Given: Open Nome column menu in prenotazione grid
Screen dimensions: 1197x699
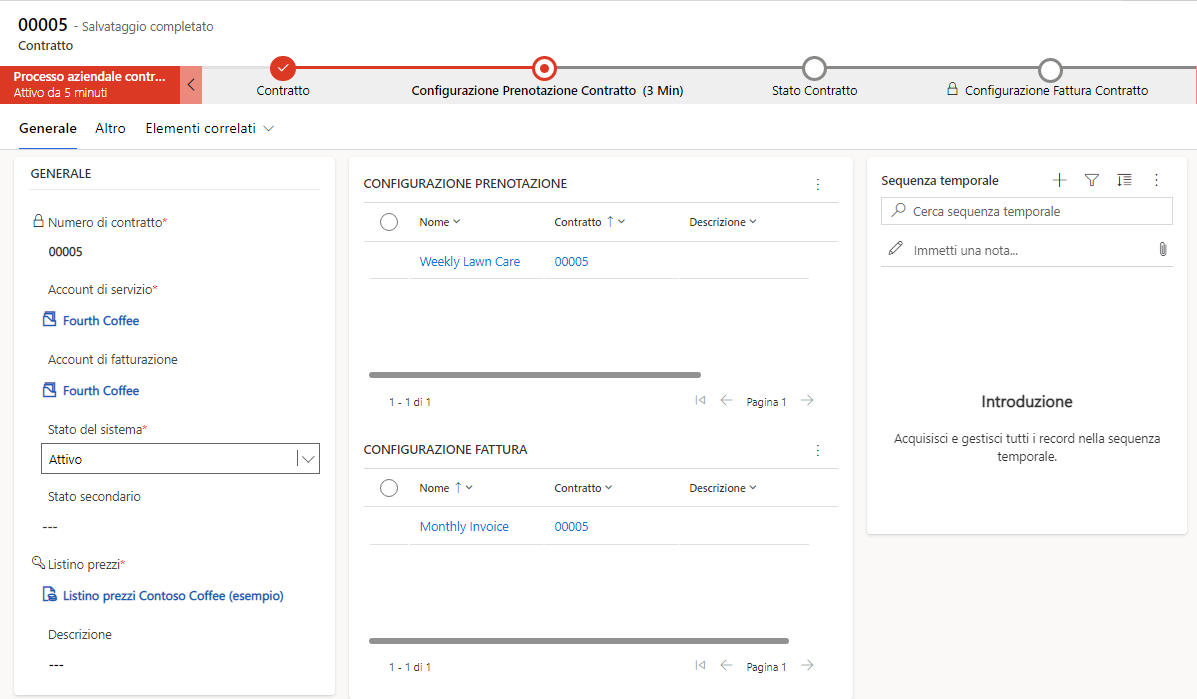Looking at the screenshot, I should (440, 222).
